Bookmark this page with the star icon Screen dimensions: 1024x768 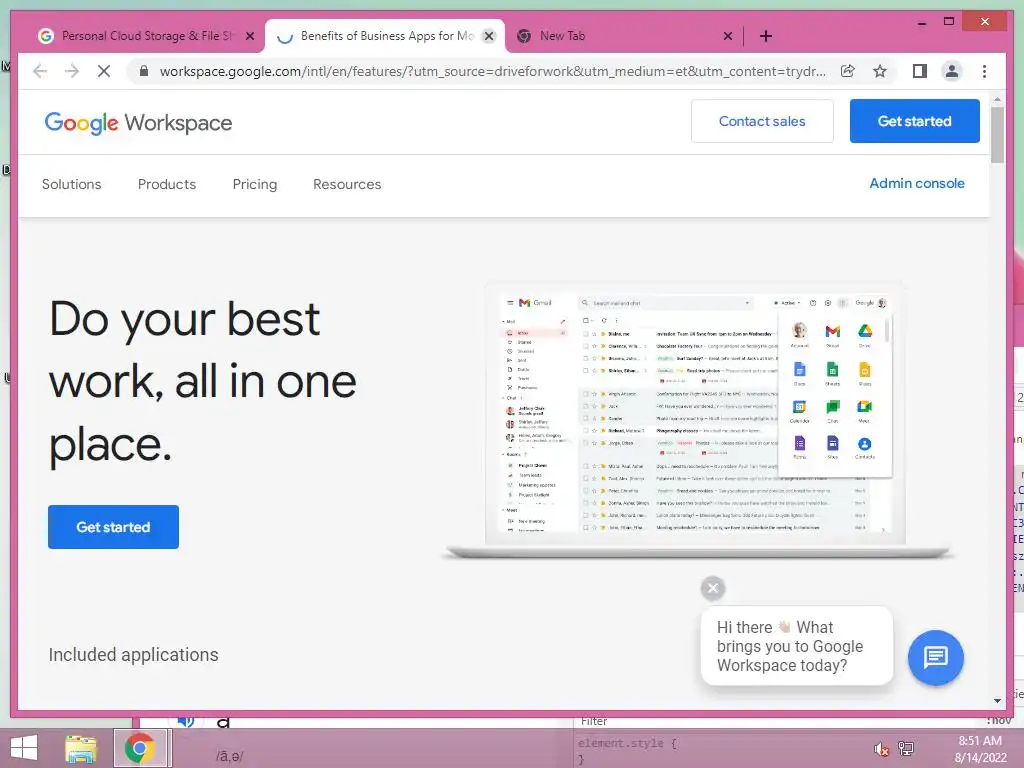click(x=880, y=71)
